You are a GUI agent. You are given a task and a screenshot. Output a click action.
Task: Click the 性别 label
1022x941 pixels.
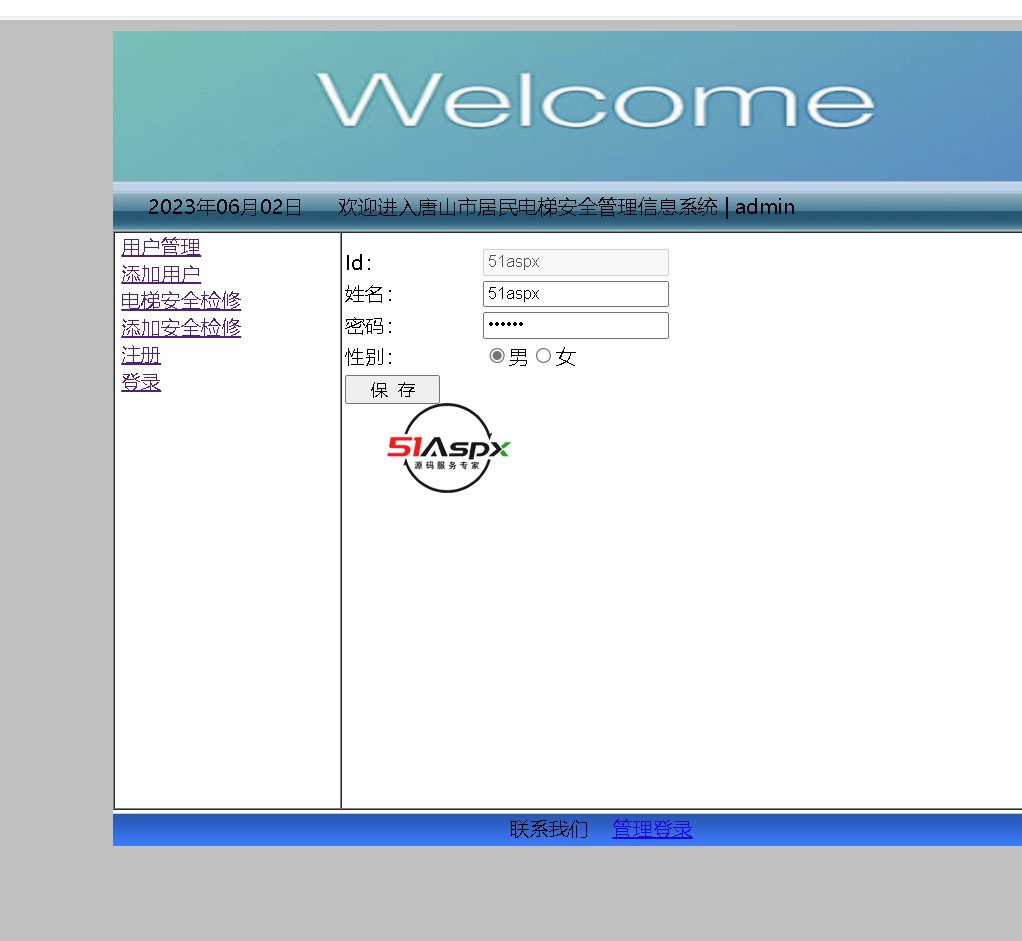tap(369, 356)
